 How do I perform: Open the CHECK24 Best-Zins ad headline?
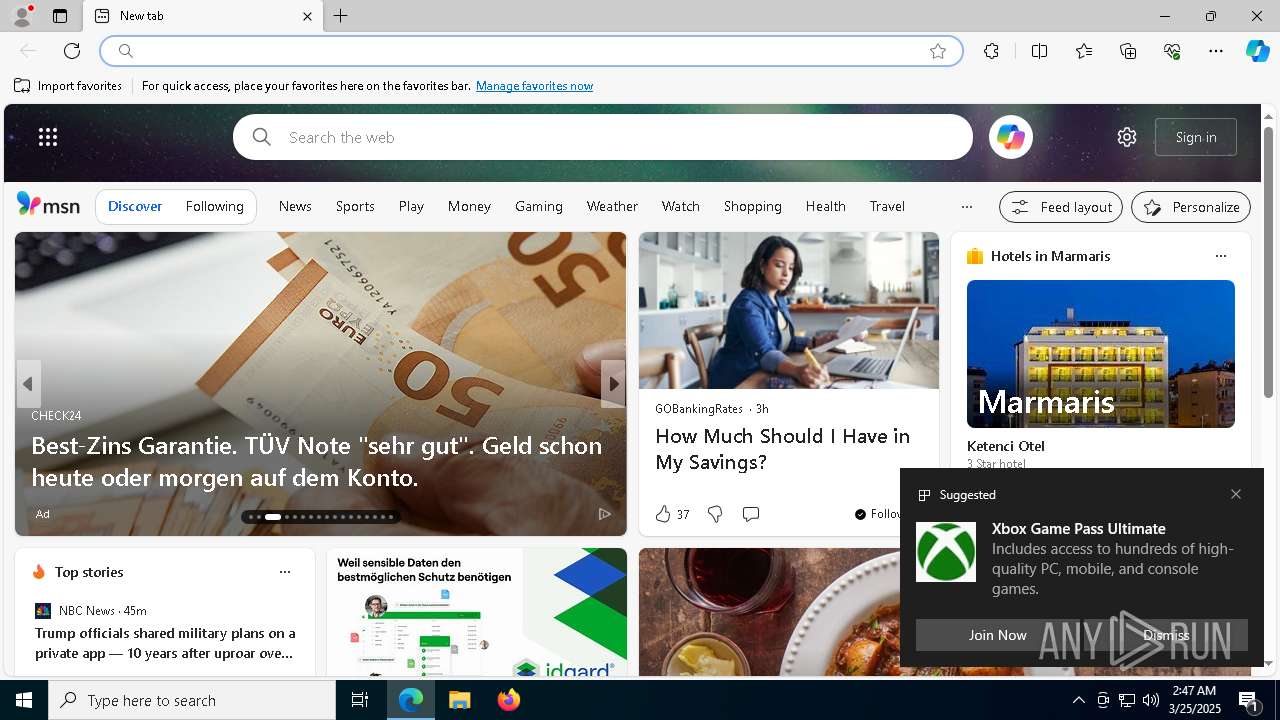coord(316,461)
